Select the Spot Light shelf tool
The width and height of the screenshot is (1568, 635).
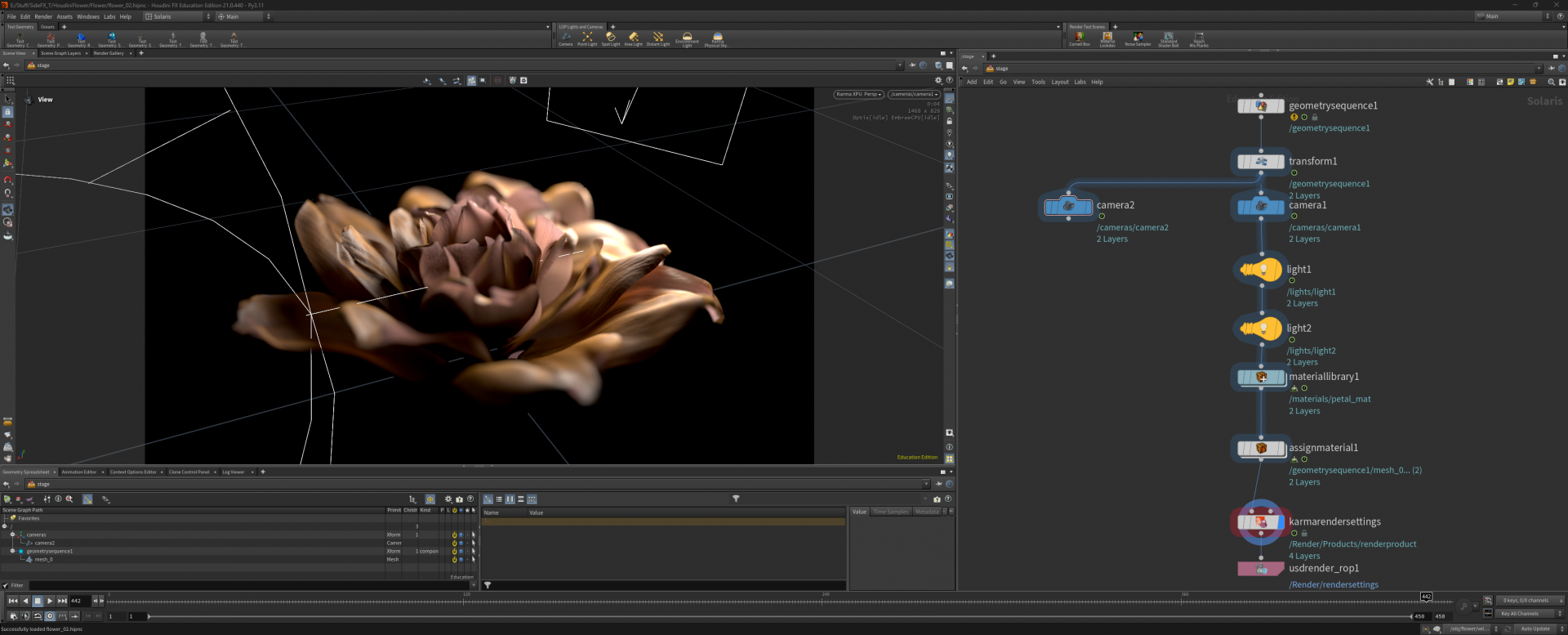(610, 38)
